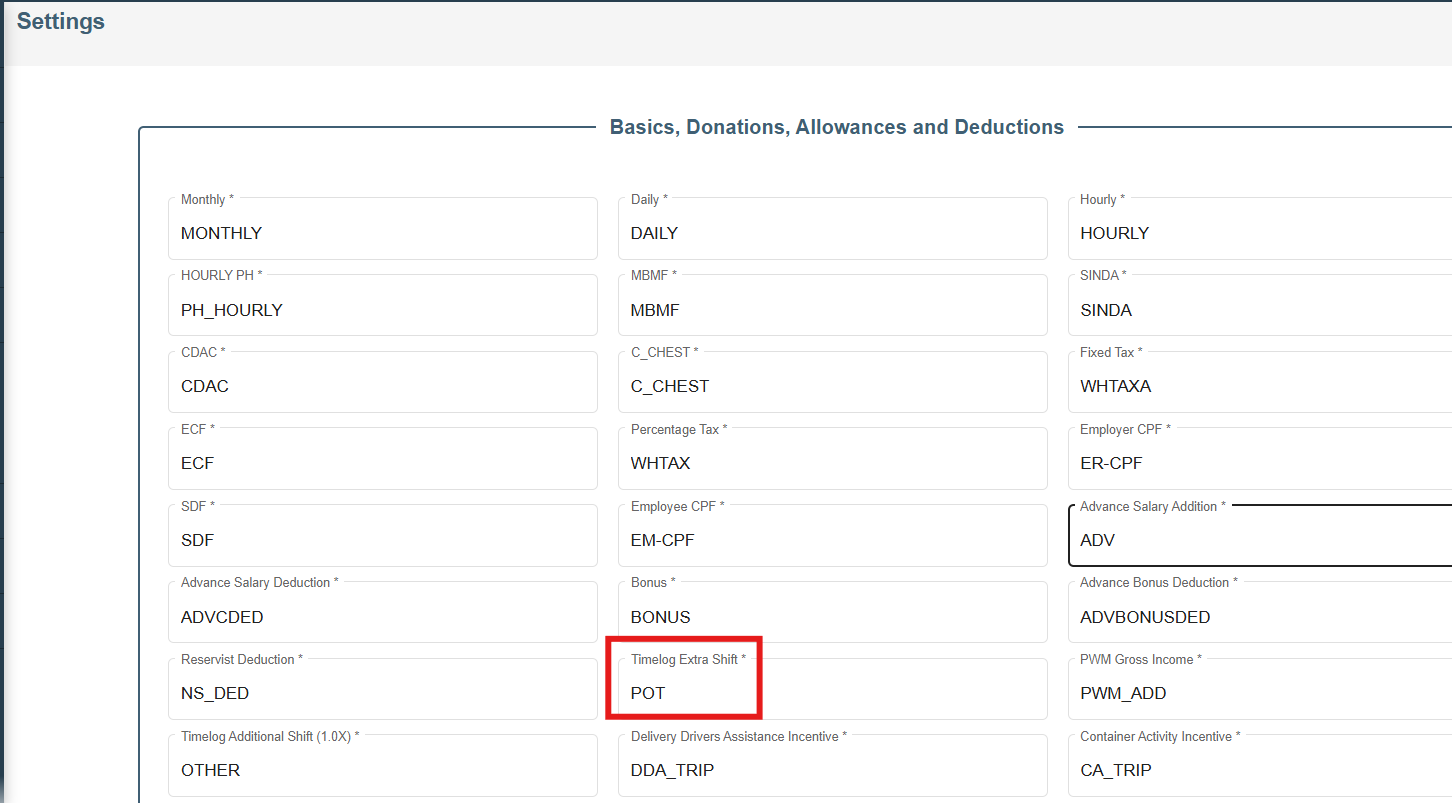Focus the Bonus input field

point(832,617)
